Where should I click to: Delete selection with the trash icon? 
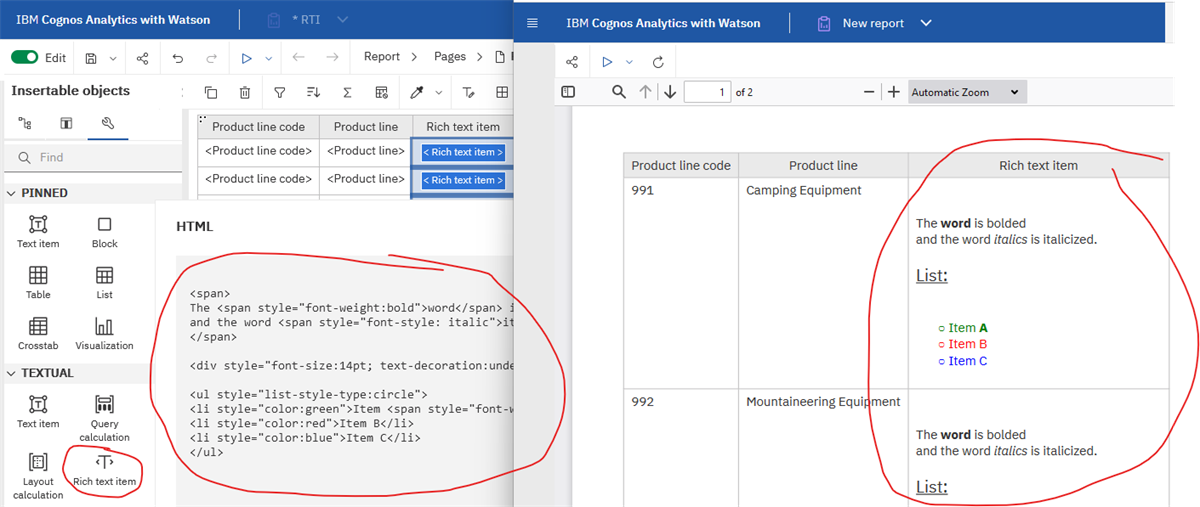coord(245,93)
